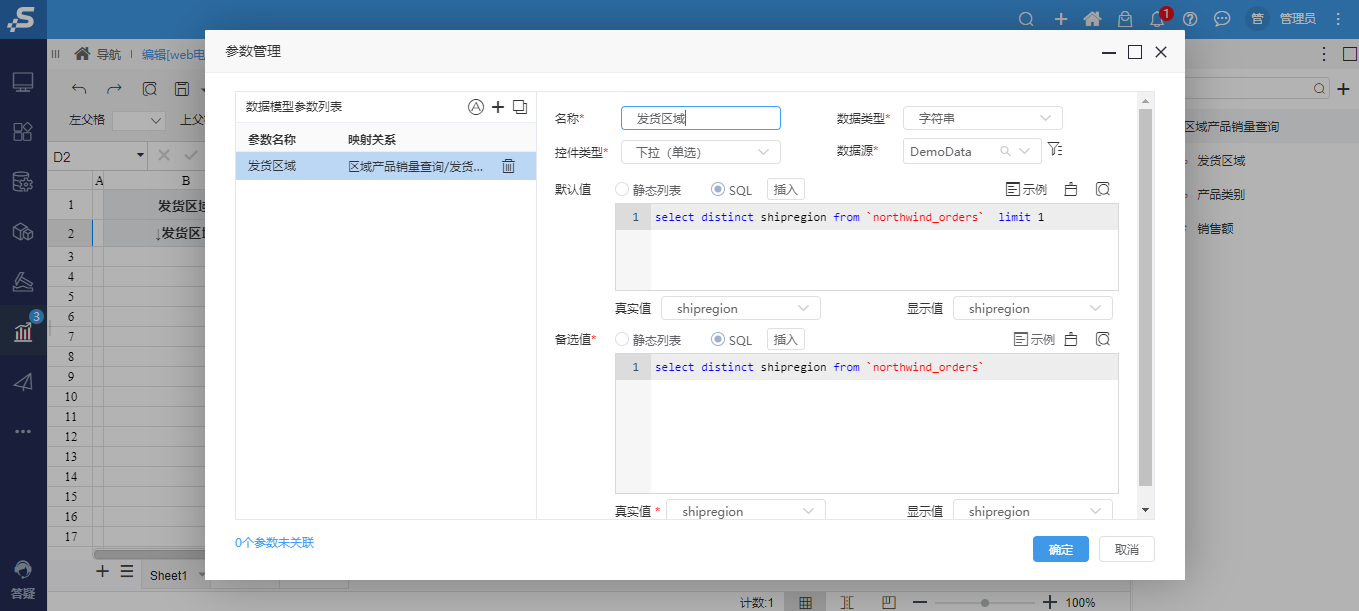Open 备选值 真实值 shipregion dropdown
Screen dimensions: 1359x611
746,510
